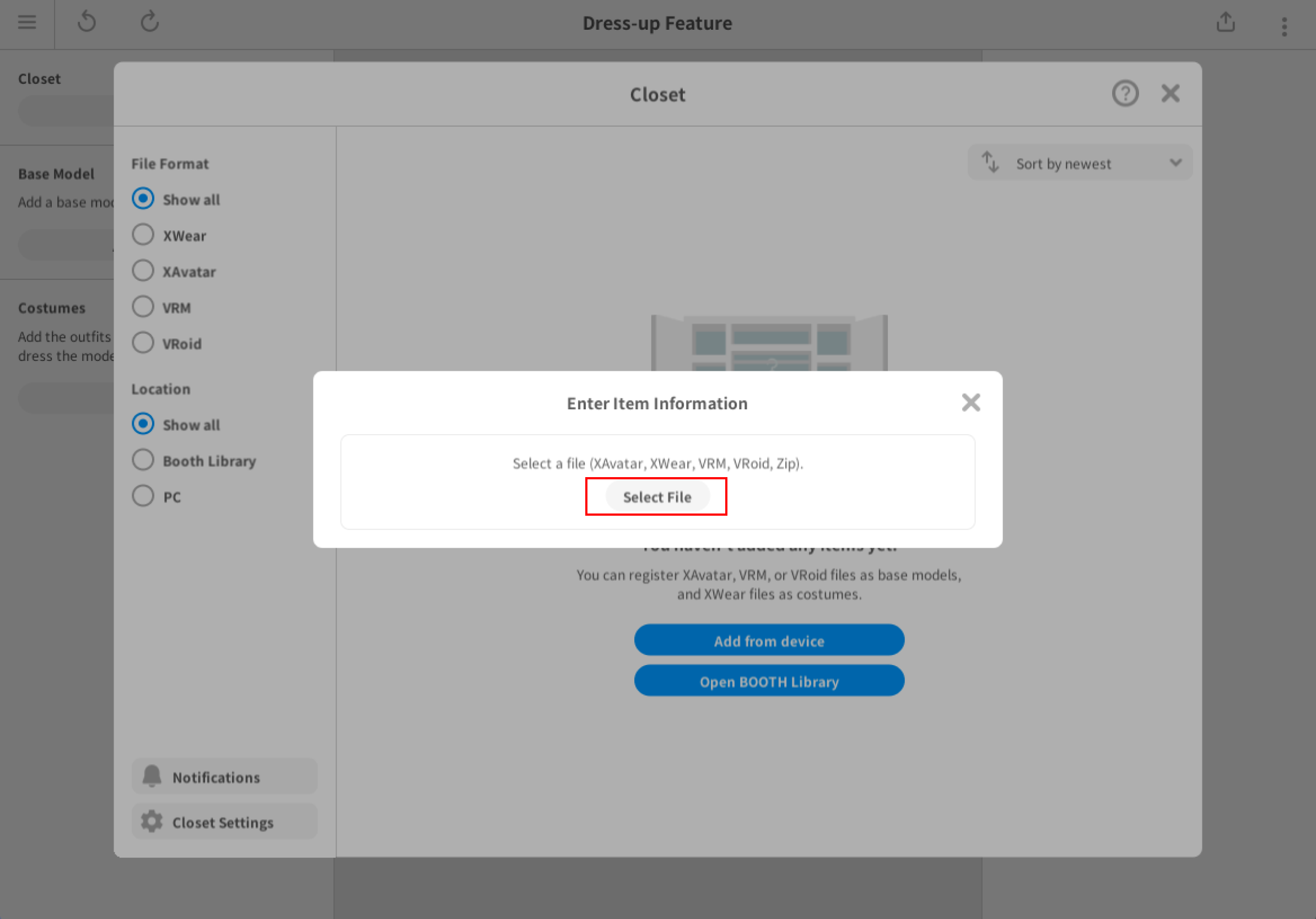
Task: Select the VRoid file format radio
Action: point(143,343)
